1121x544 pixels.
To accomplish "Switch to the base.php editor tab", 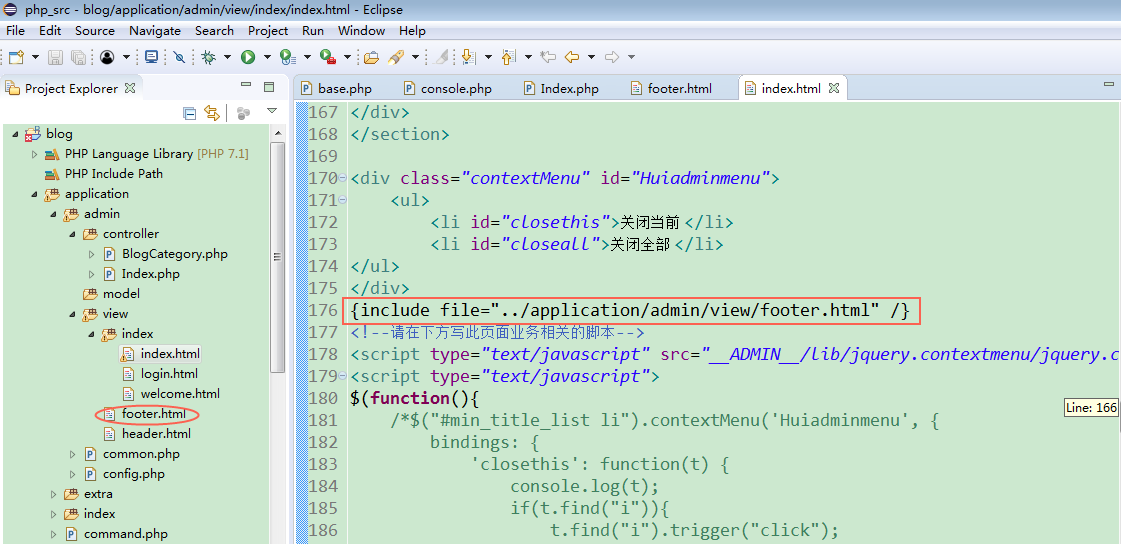I will point(337,89).
